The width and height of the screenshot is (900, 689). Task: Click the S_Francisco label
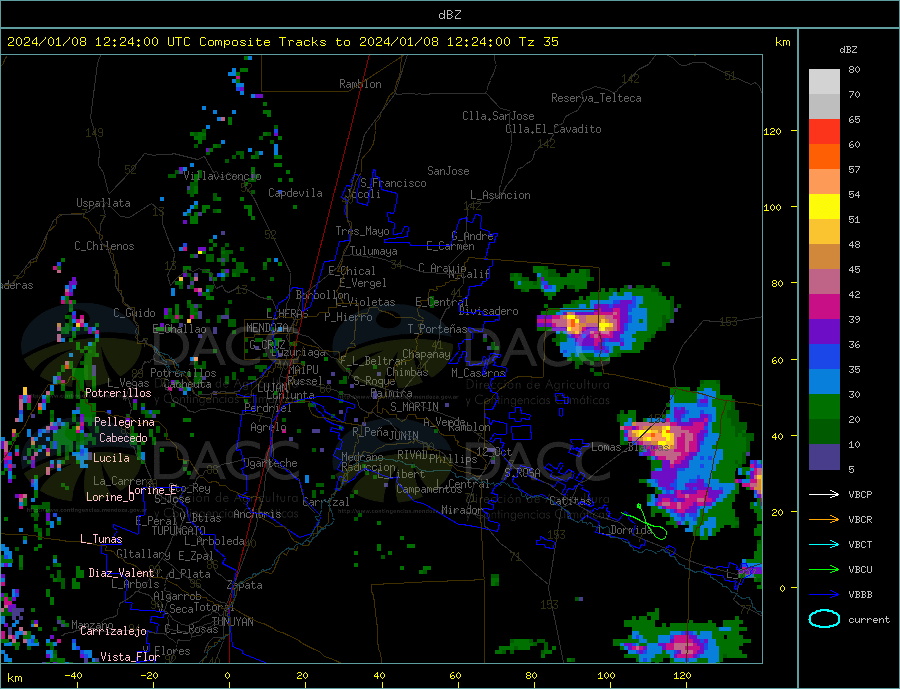(393, 183)
